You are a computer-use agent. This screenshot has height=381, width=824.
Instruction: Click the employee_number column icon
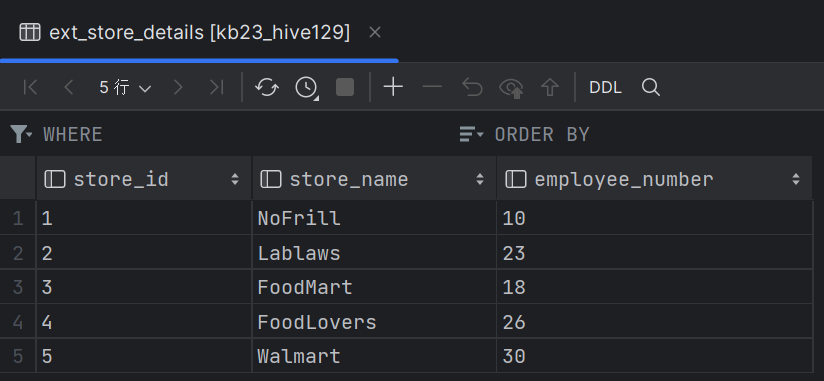click(x=516, y=180)
